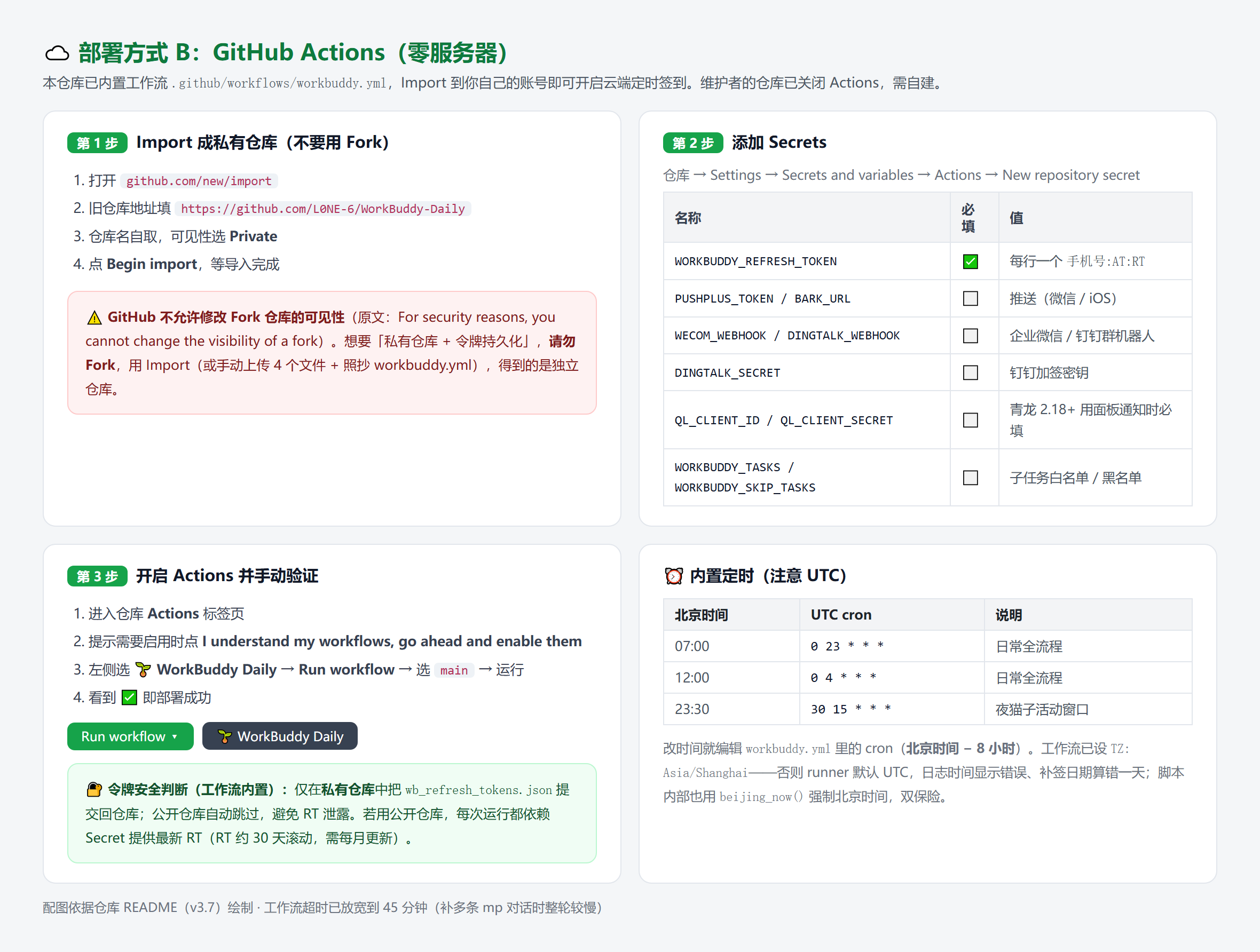
Task: Click the 进入仓库 Actions 标签页 list item
Action: pos(159,614)
